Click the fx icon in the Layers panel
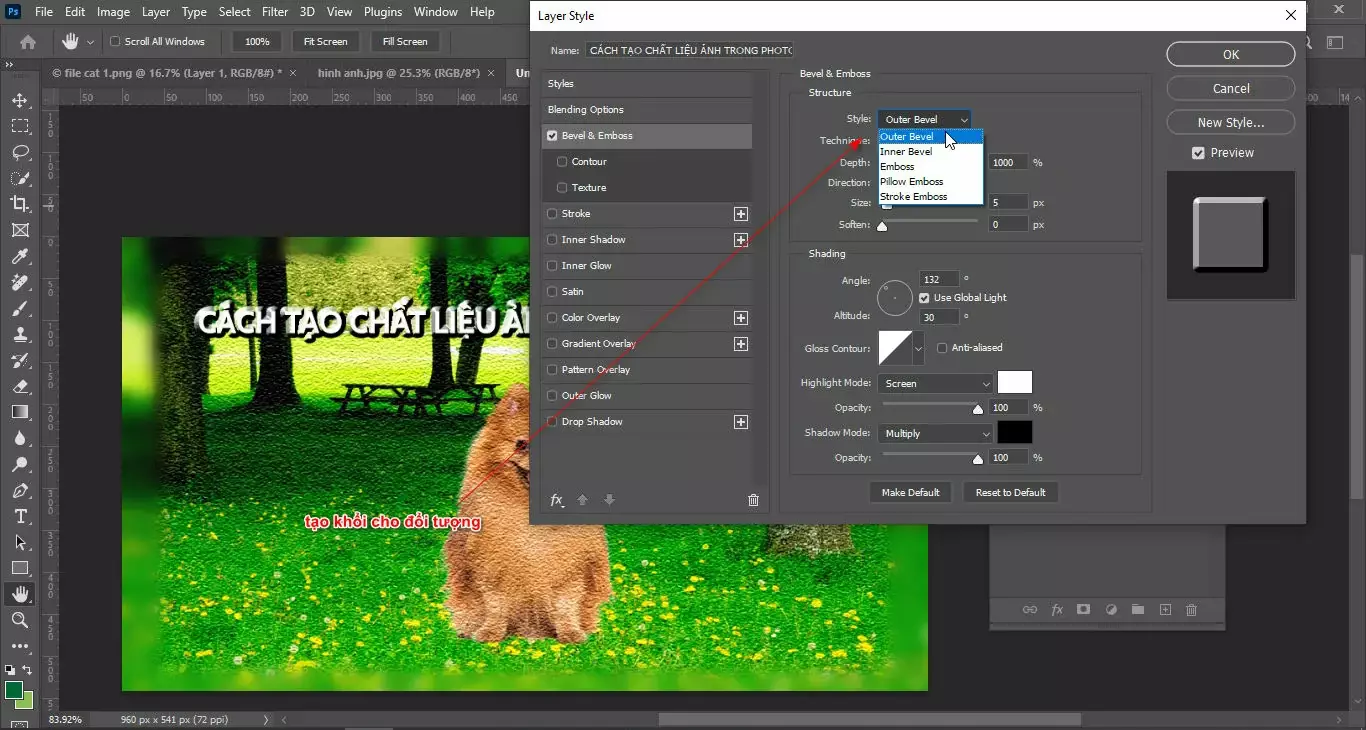 tap(1057, 609)
